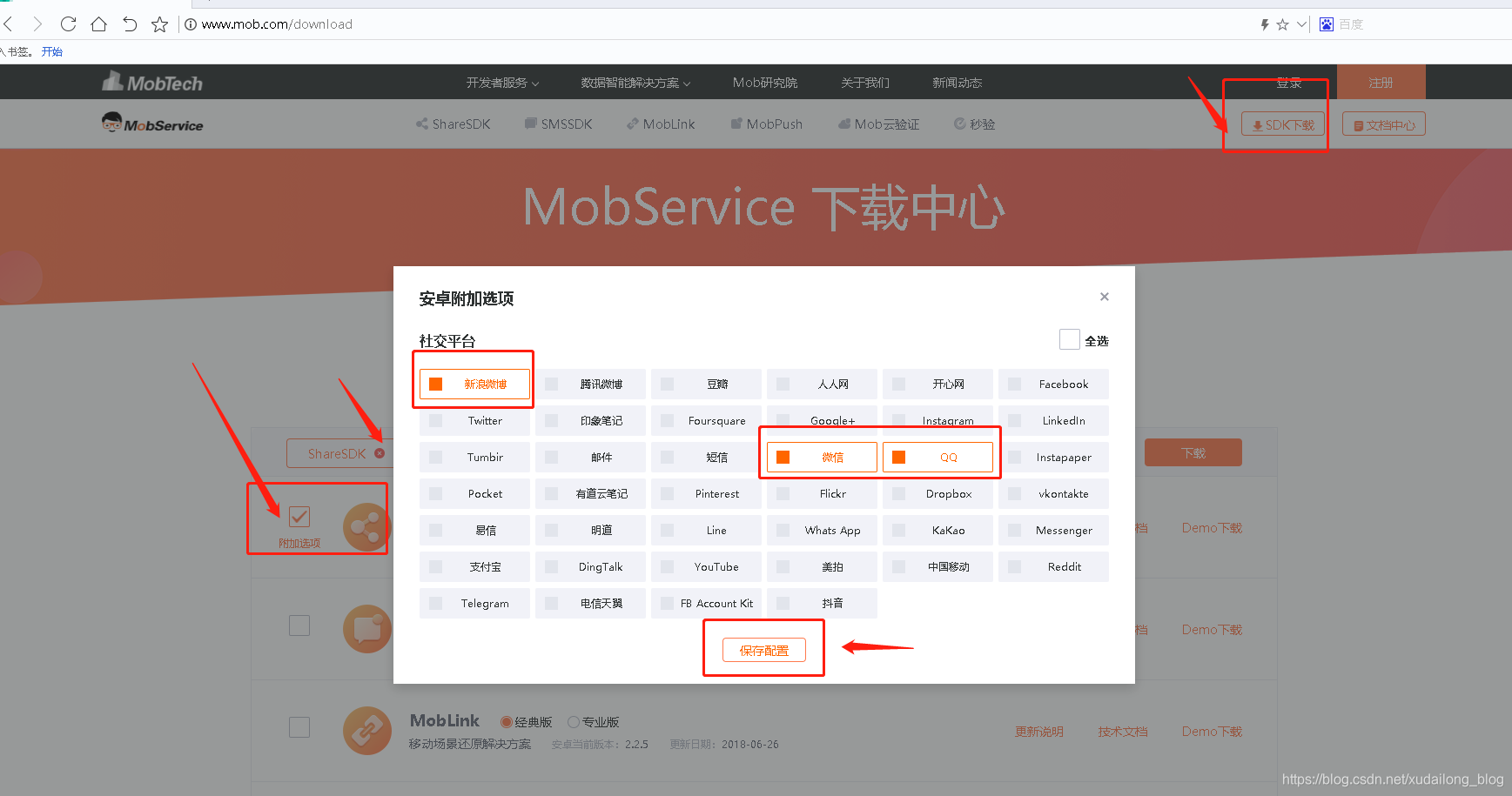1512x796 pixels.
Task: Close the 安卓附加选项 dialog with X
Action: 1105,297
